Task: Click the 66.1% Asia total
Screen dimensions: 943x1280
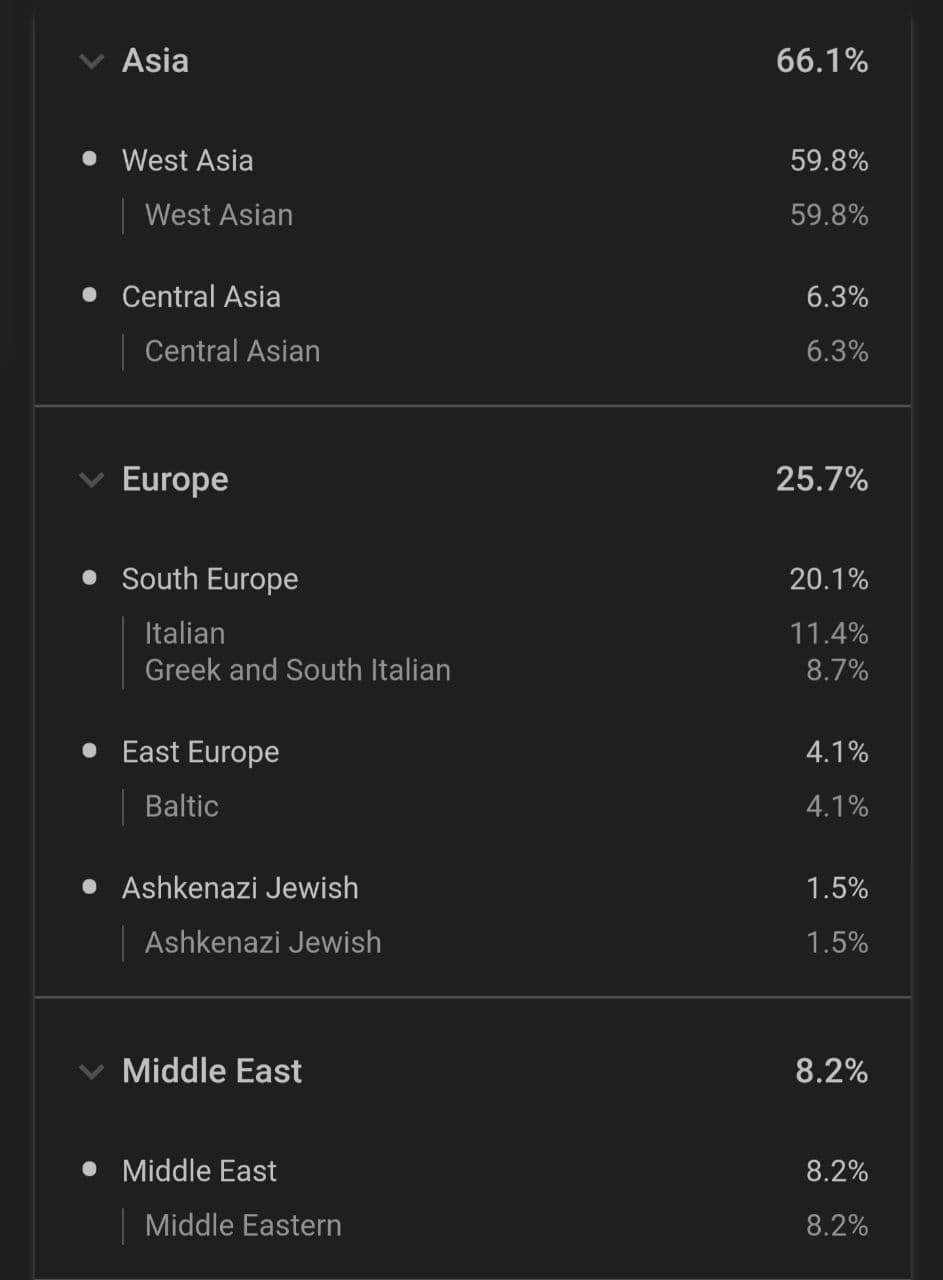Action: (821, 61)
